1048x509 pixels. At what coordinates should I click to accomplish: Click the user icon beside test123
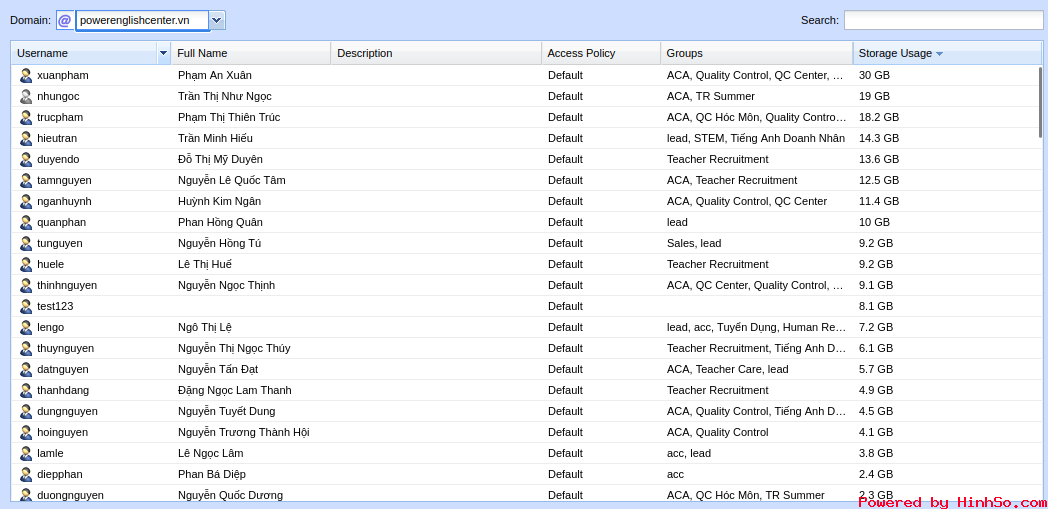(x=26, y=307)
